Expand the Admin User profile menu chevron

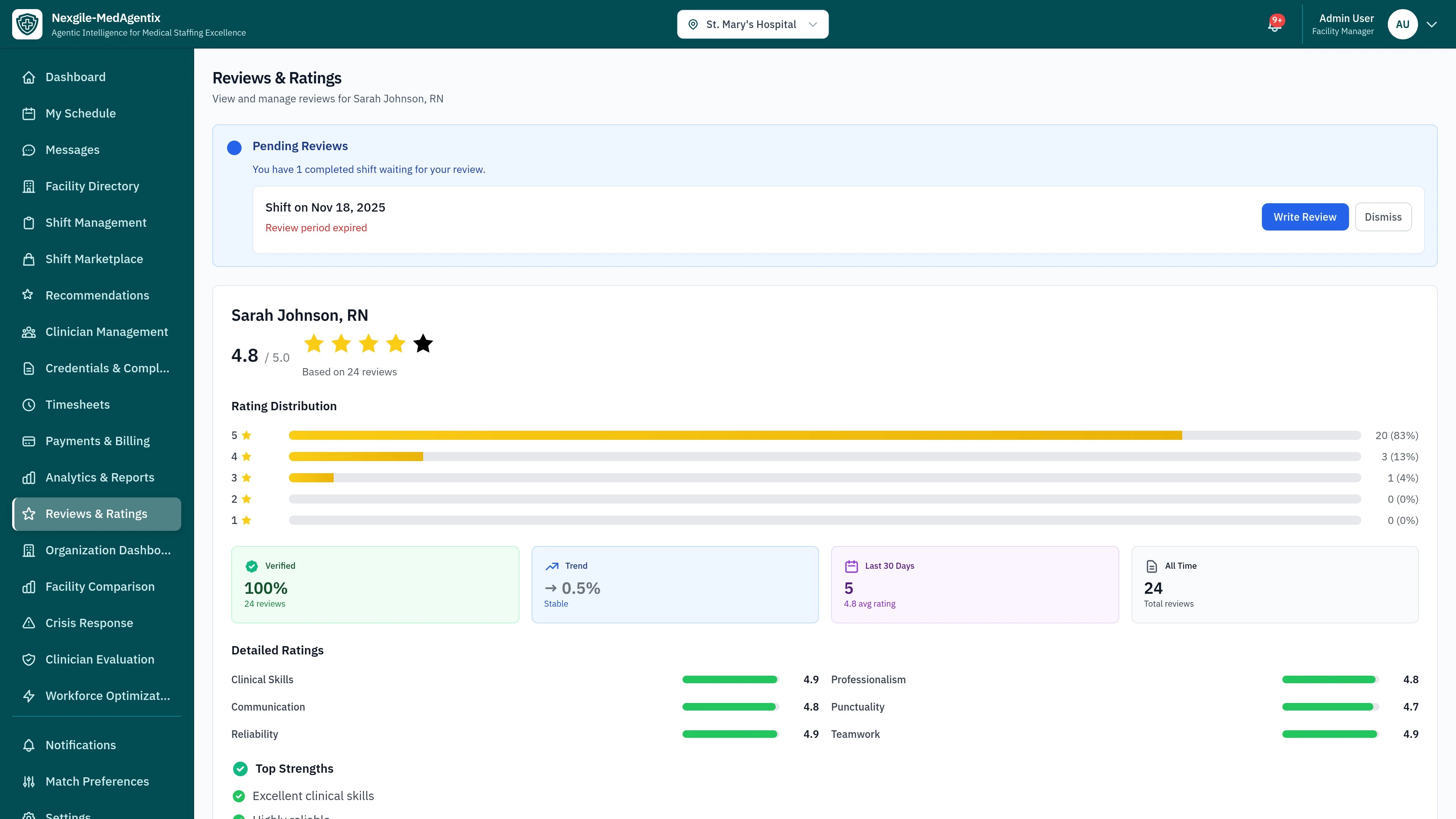coord(1431,24)
